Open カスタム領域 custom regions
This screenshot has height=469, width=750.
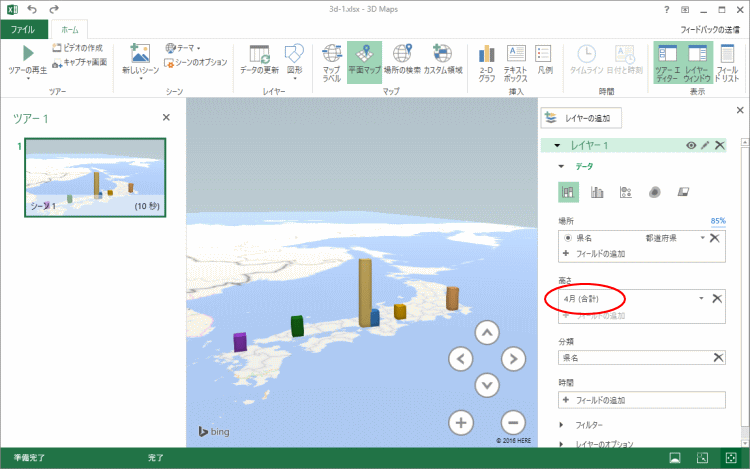click(443, 60)
